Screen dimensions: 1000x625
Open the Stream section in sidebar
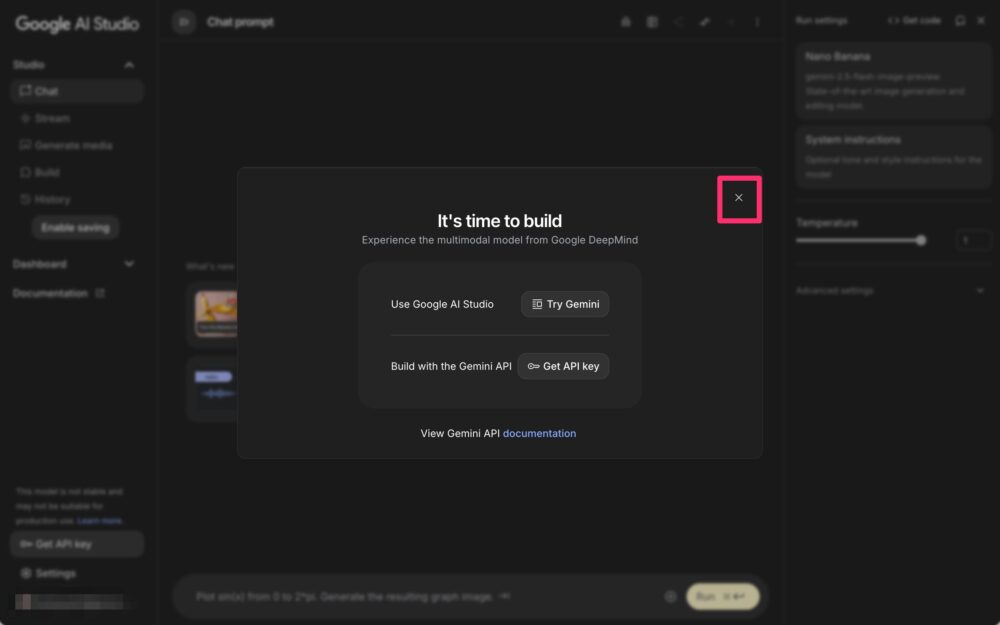[52, 118]
